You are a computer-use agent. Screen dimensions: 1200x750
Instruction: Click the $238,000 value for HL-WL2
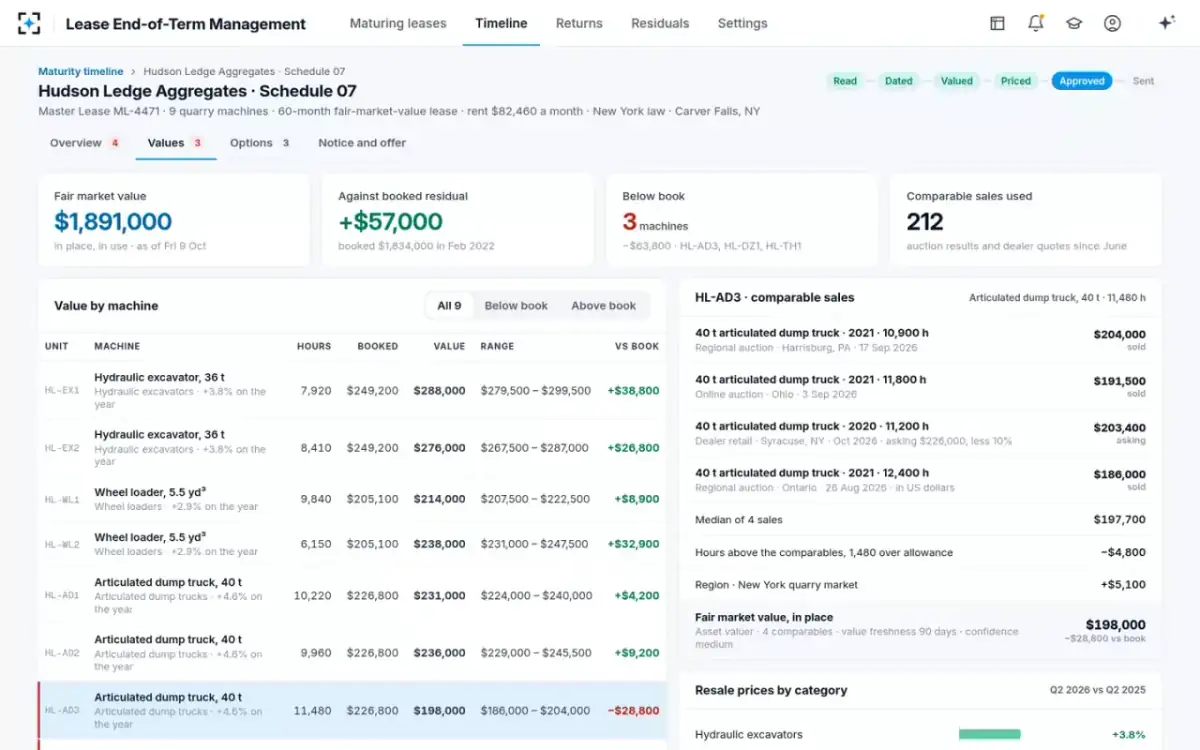pos(439,544)
